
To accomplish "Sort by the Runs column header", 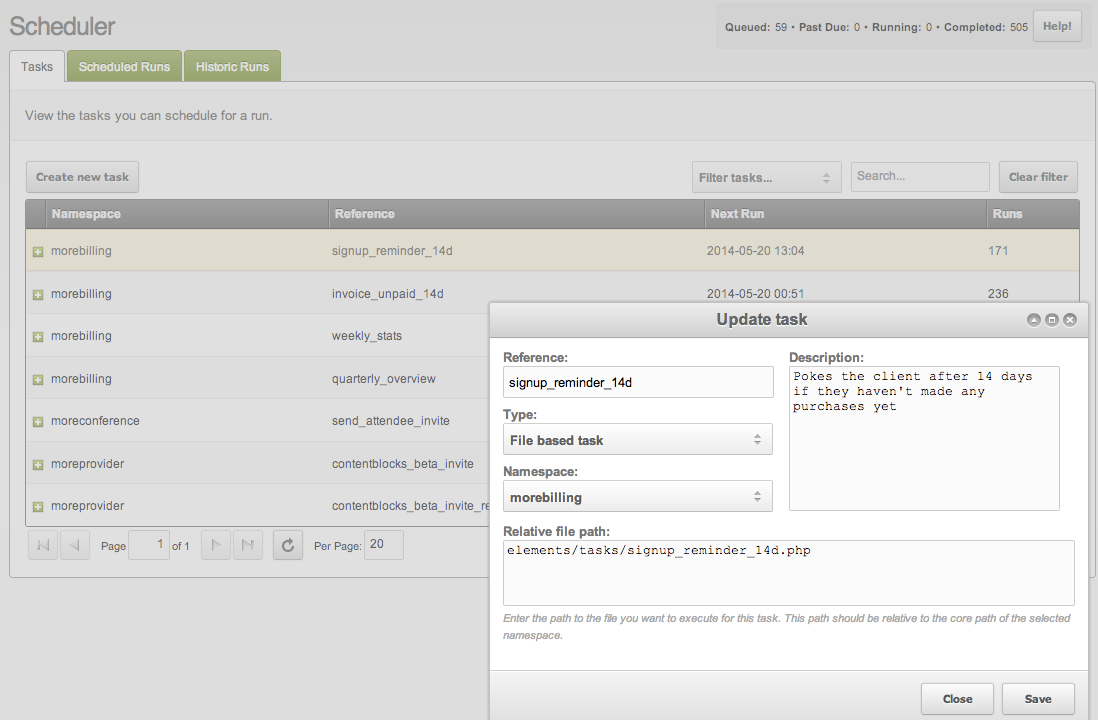I will tap(1033, 214).
